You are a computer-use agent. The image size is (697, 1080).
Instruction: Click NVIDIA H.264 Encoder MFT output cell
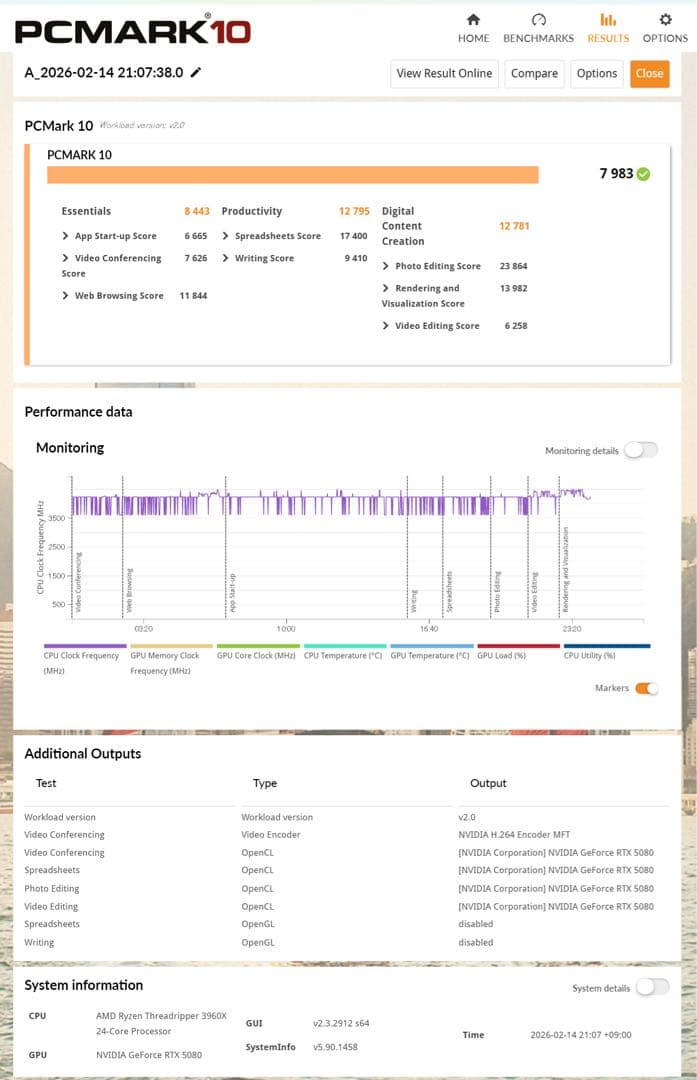click(x=514, y=834)
